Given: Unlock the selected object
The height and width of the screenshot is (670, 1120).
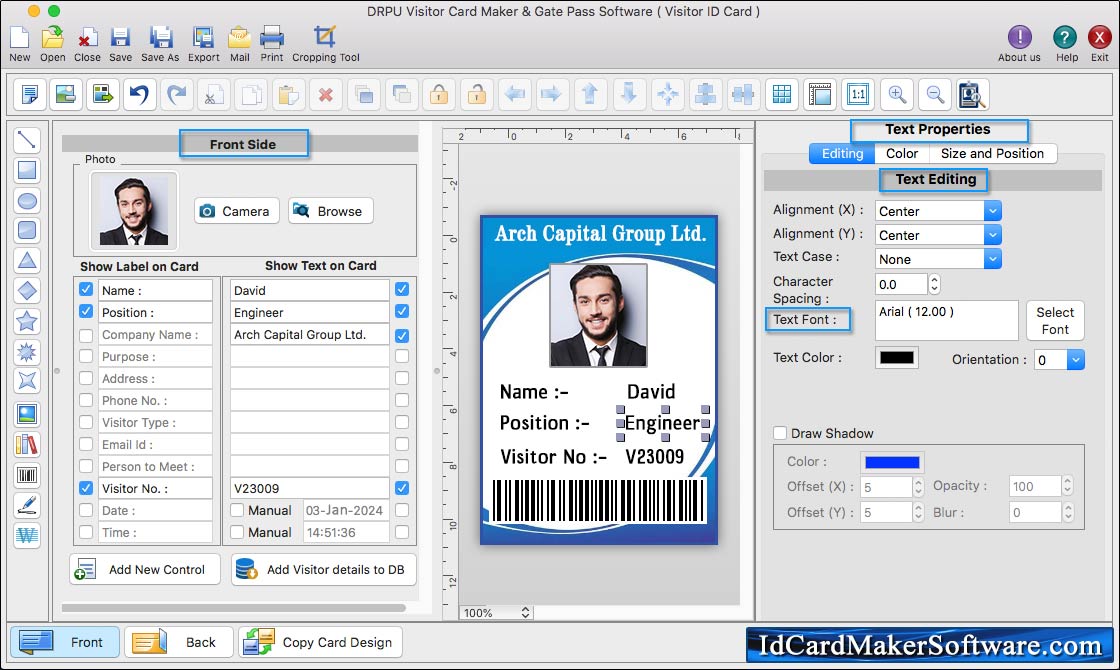Looking at the screenshot, I should pos(476,94).
